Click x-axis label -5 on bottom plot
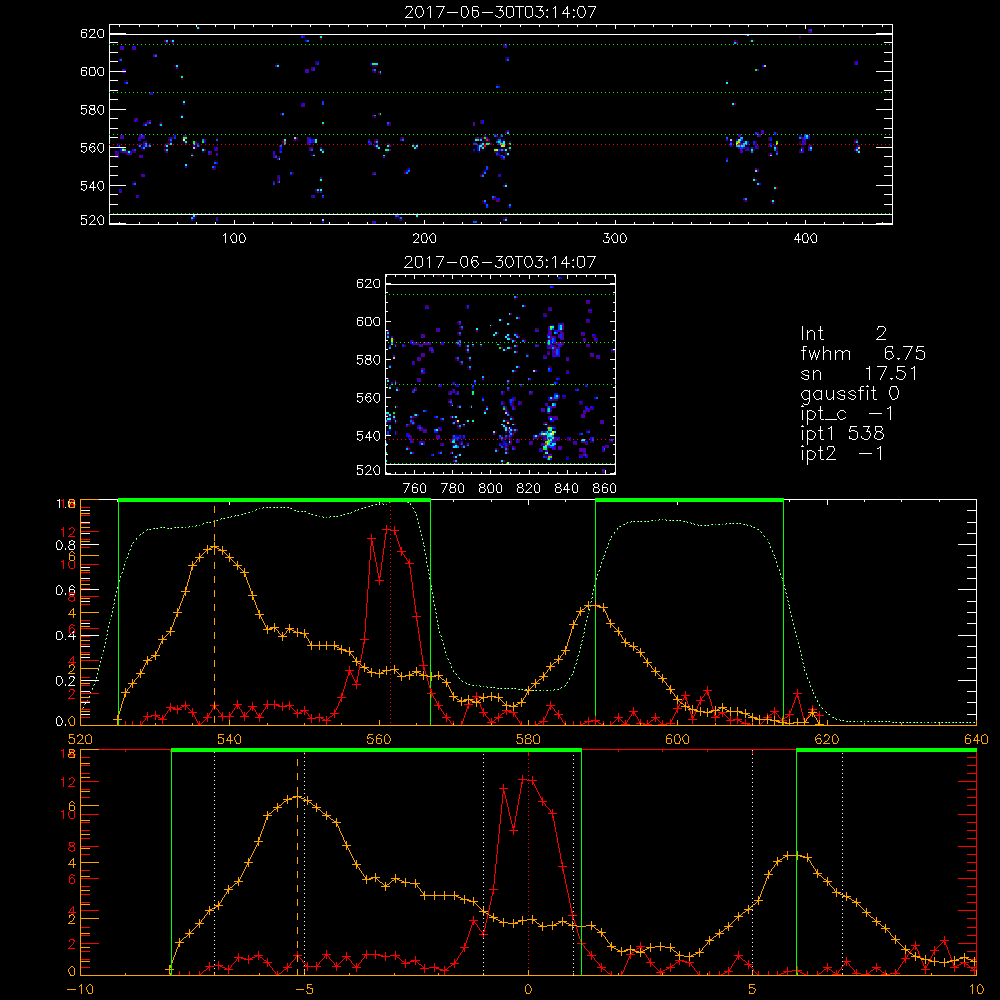This screenshot has height=1000, width=1000. 304,990
